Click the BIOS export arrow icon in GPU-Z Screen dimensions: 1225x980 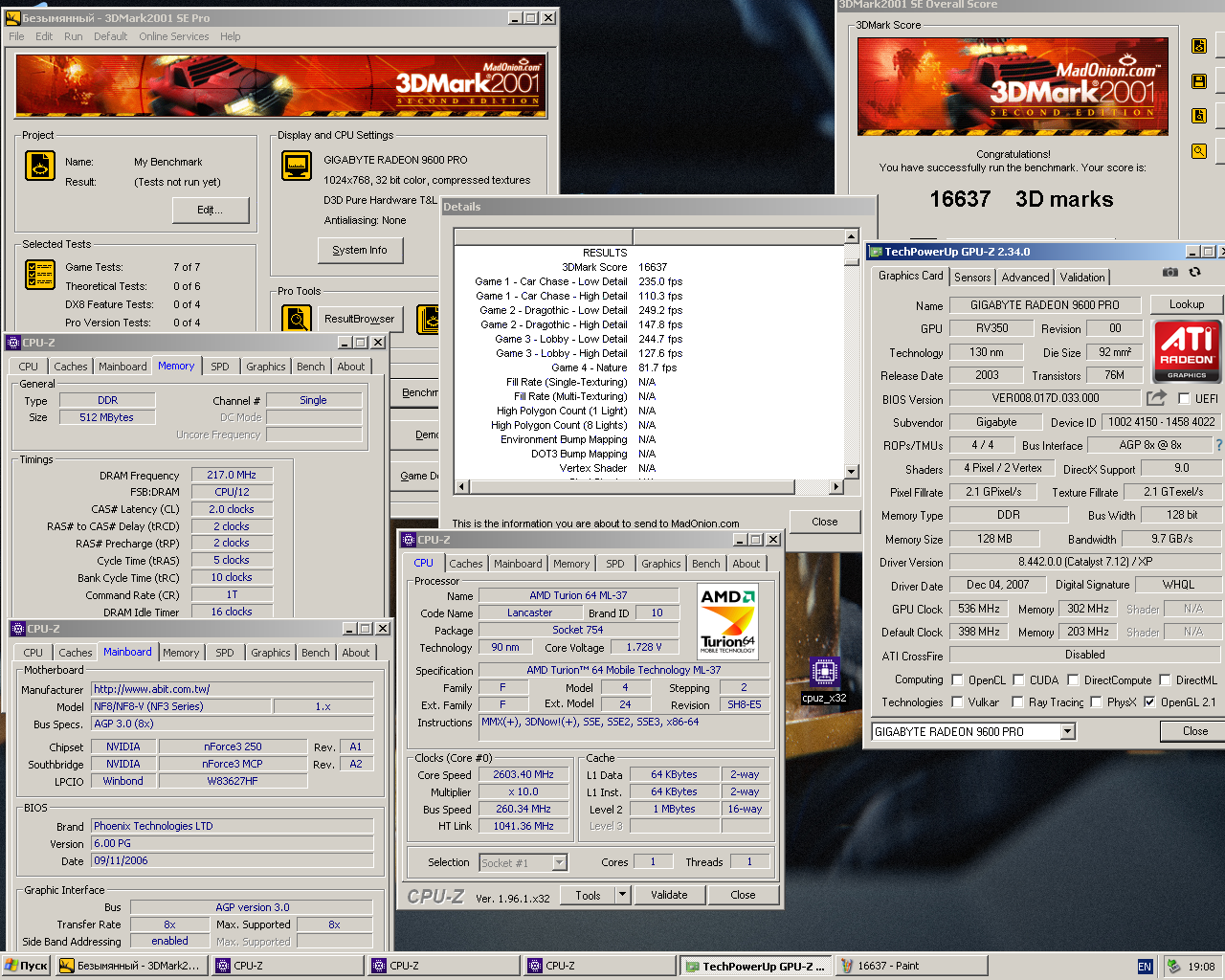pyautogui.click(x=1157, y=398)
